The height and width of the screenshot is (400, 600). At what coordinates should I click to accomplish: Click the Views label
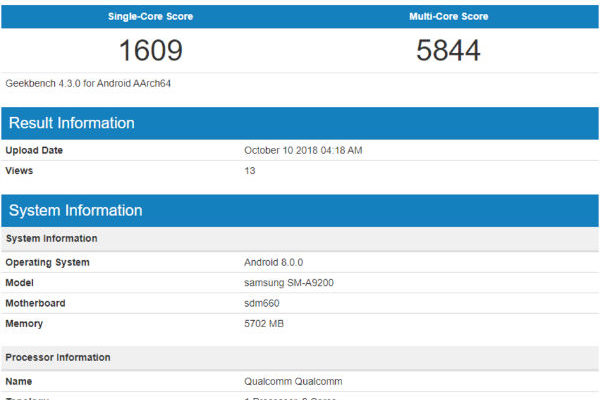(19, 171)
